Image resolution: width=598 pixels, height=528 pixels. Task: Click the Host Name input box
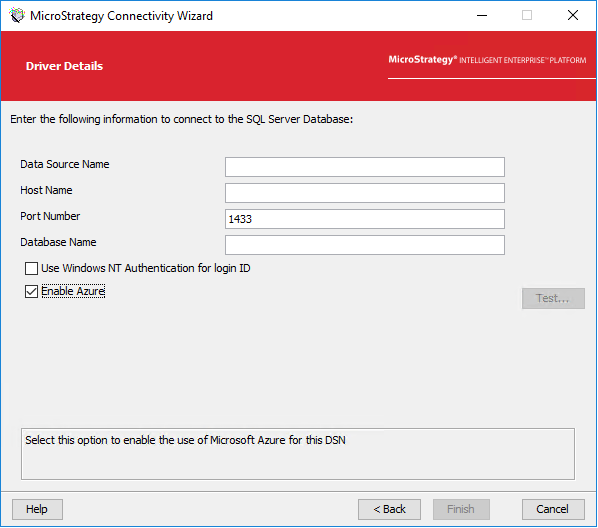(365, 193)
